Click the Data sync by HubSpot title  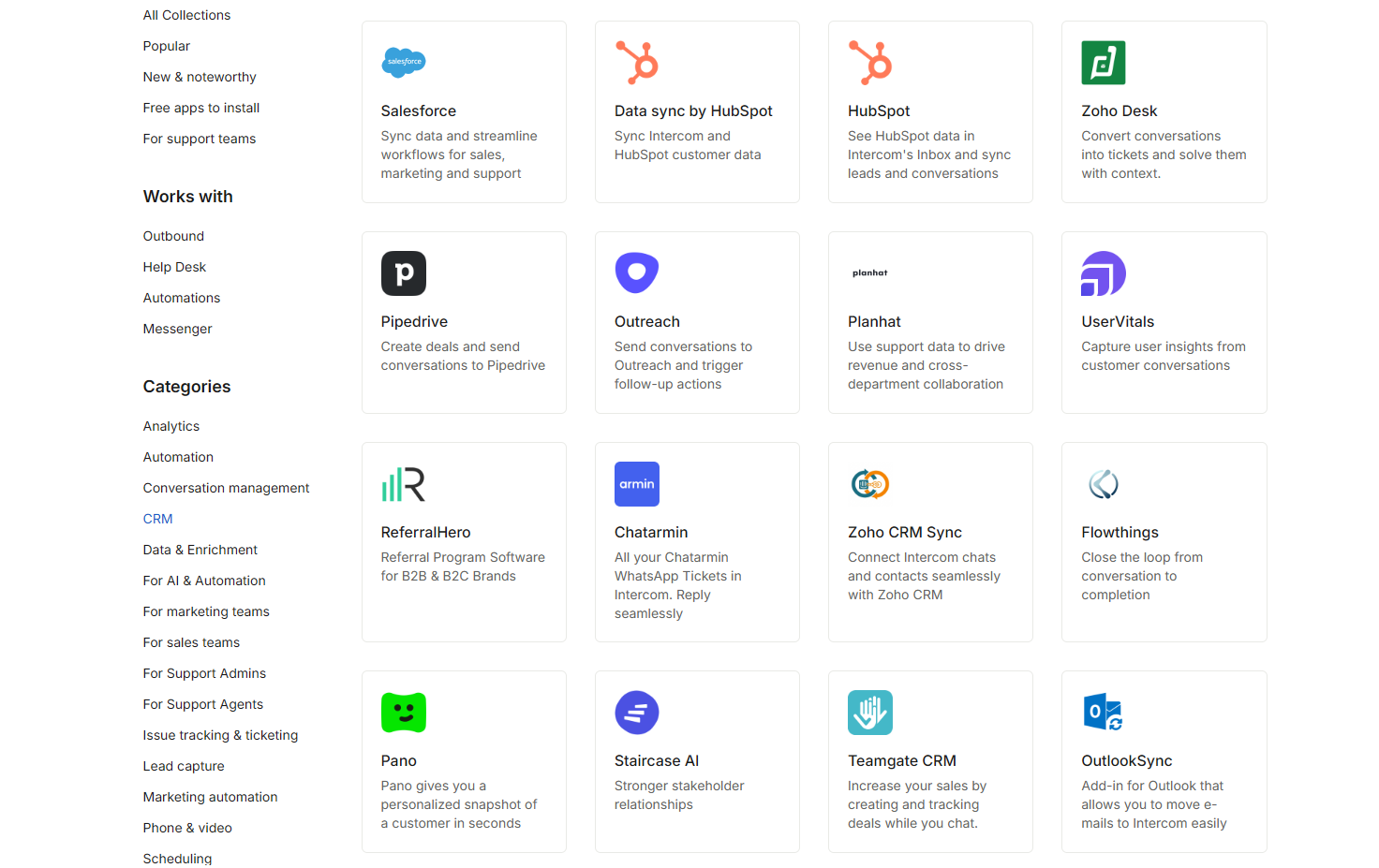pos(693,110)
